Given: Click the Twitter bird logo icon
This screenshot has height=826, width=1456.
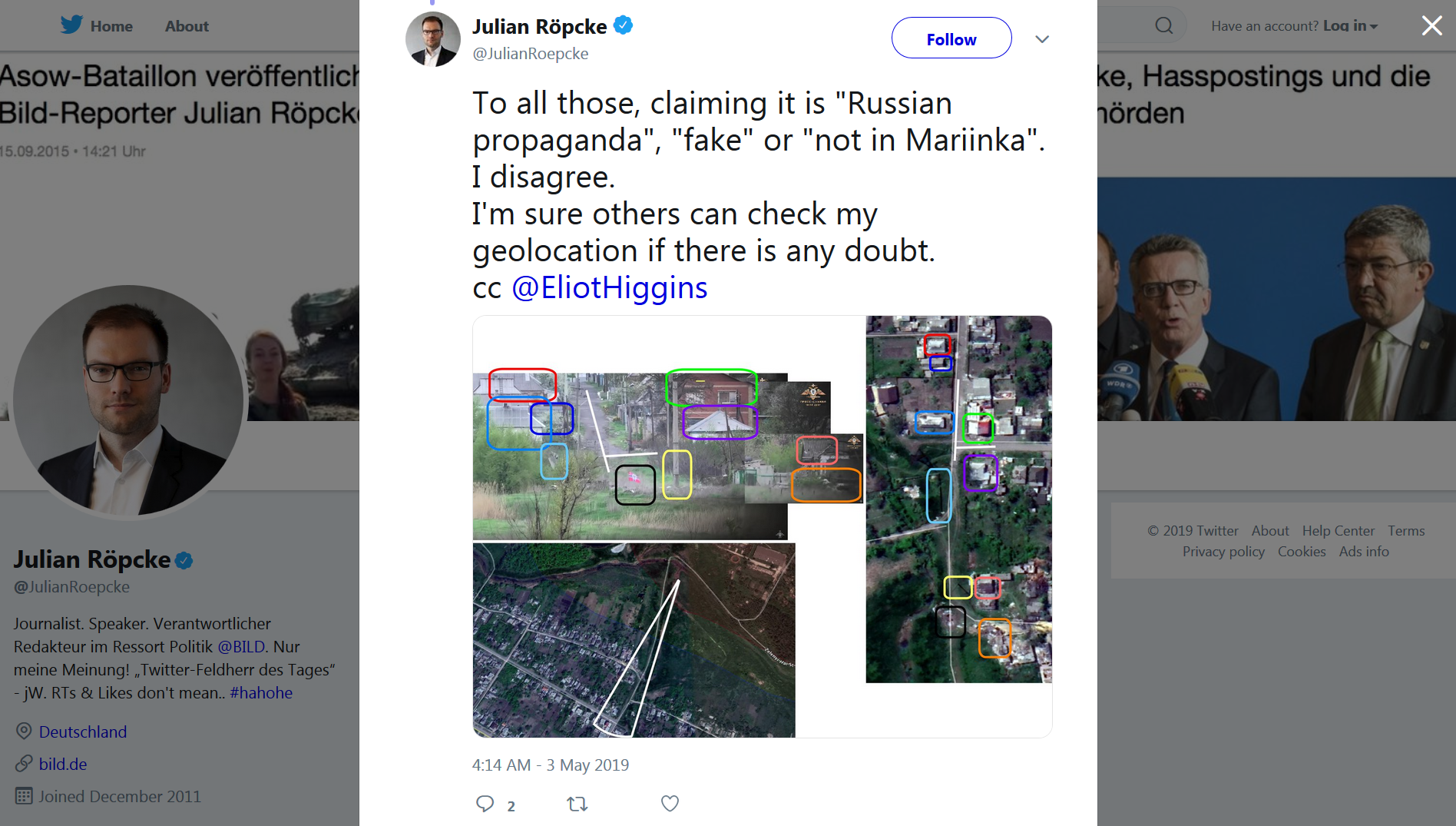Looking at the screenshot, I should point(71,25).
